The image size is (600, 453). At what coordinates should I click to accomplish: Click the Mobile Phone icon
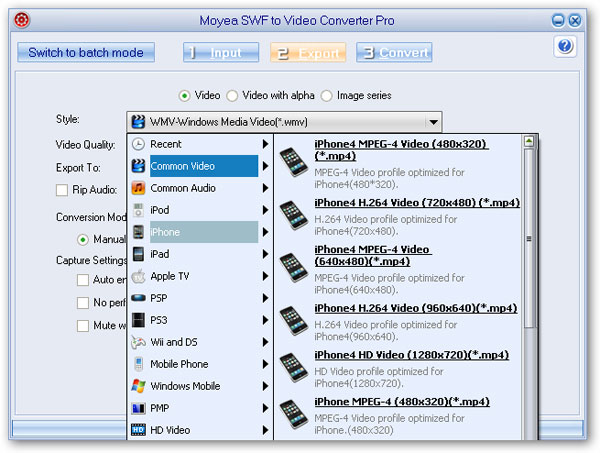pyautogui.click(x=138, y=364)
